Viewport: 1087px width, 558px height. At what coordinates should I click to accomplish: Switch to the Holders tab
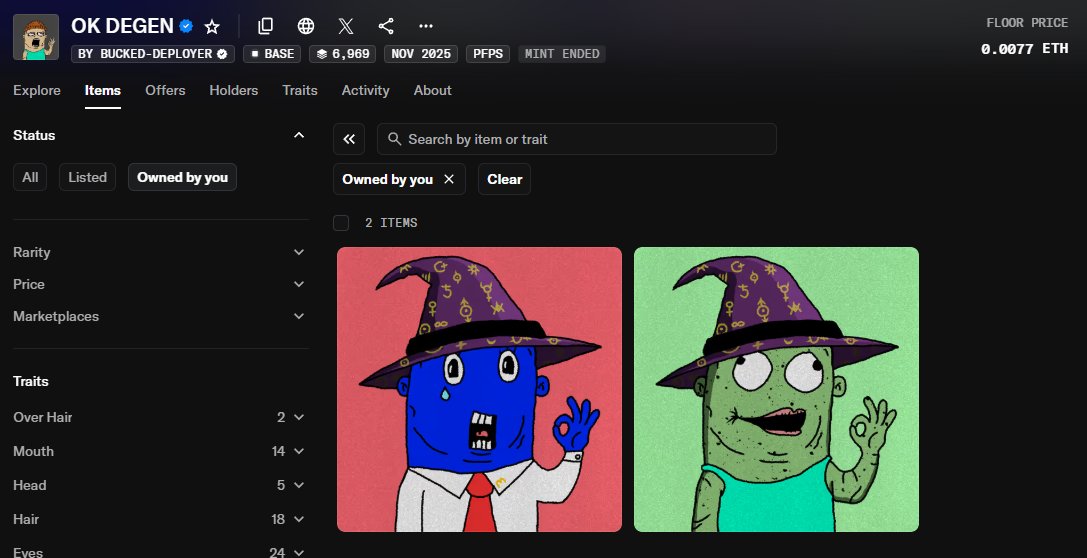pos(233,90)
